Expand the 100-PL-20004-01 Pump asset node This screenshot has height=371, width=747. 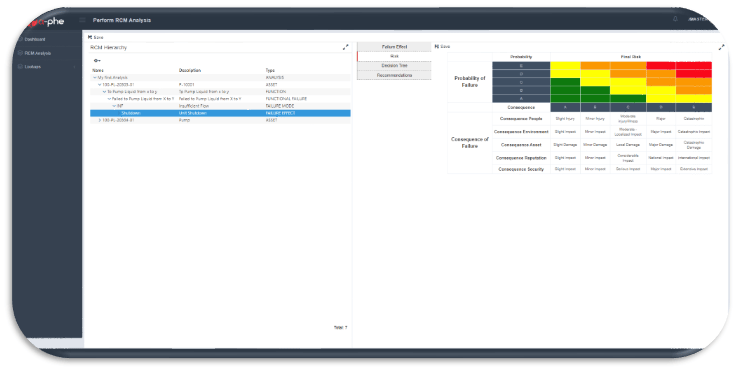pos(99,120)
